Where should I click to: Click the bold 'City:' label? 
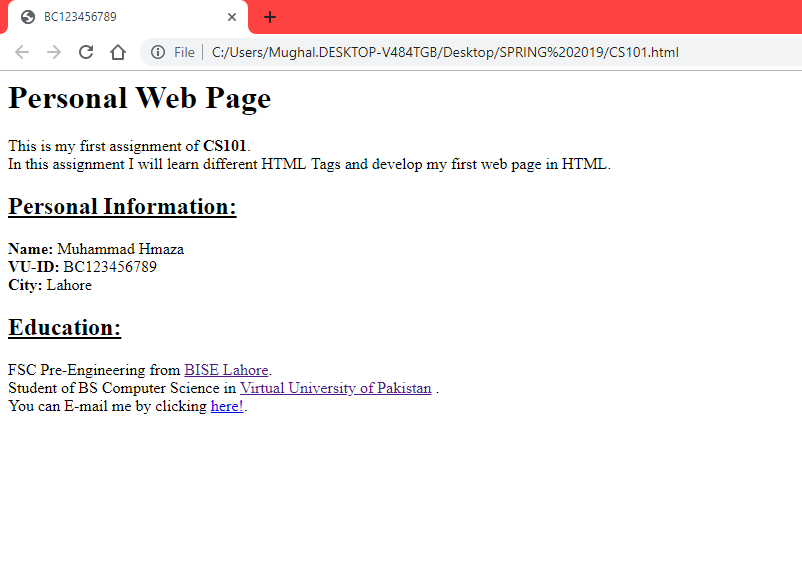coord(25,285)
